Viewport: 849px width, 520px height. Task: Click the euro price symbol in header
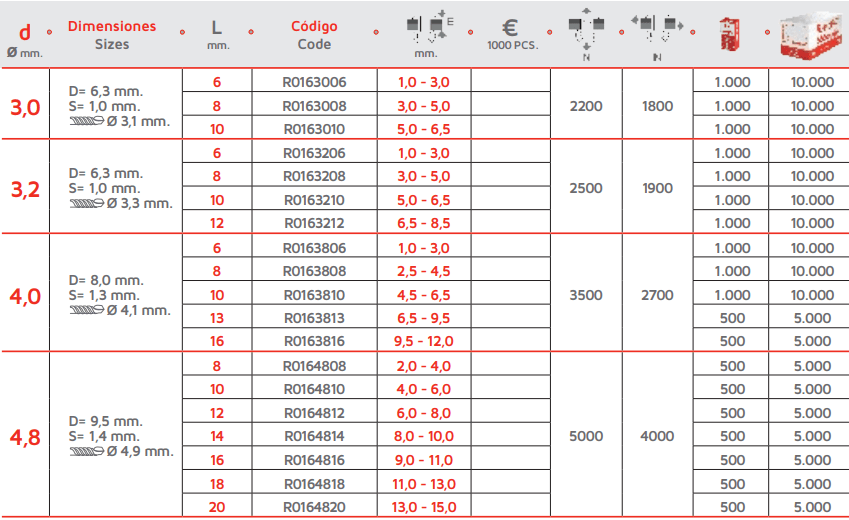click(510, 27)
